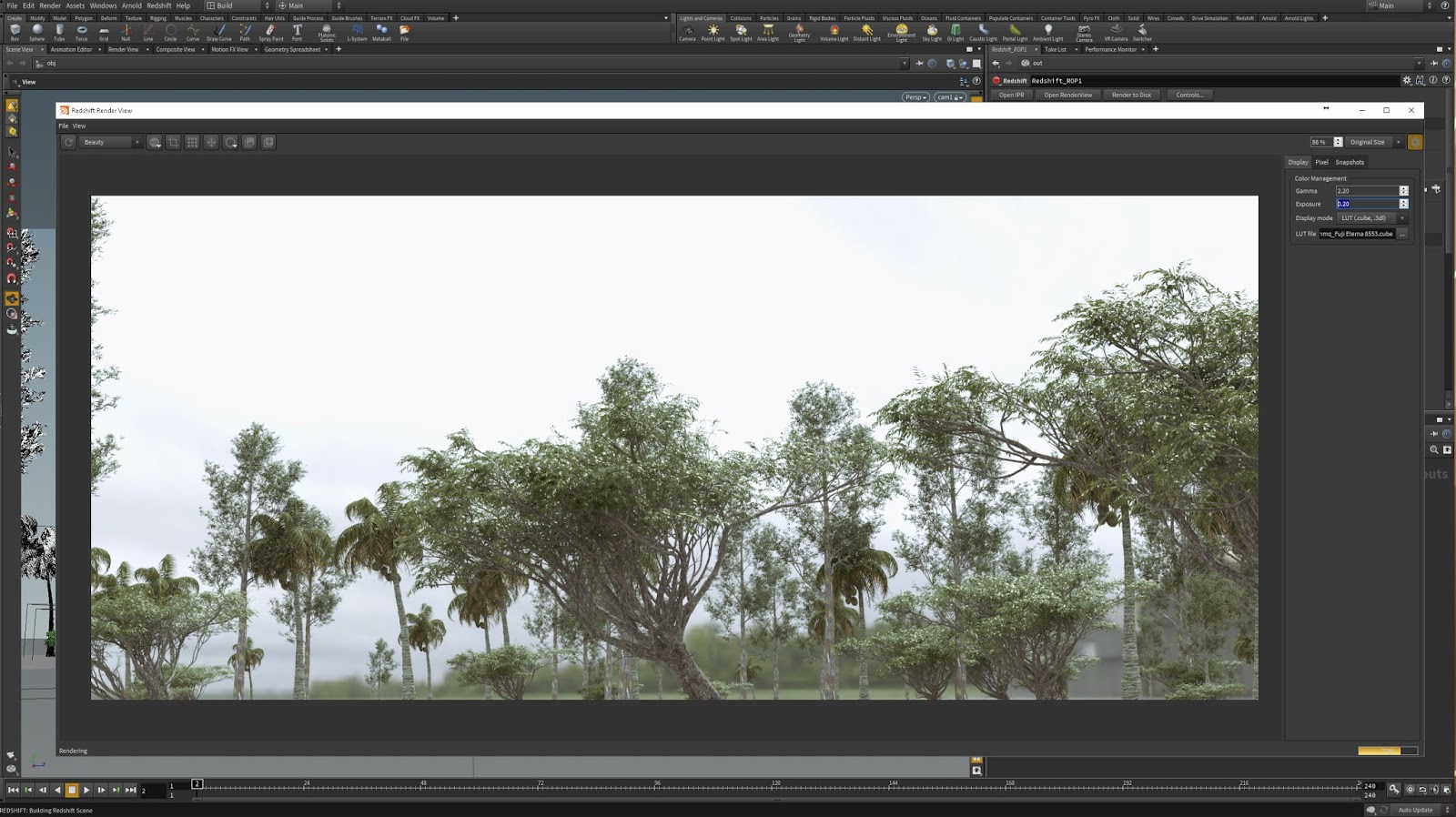Select the Font shelf tool
This screenshot has width=1456, height=817.
pos(298,33)
